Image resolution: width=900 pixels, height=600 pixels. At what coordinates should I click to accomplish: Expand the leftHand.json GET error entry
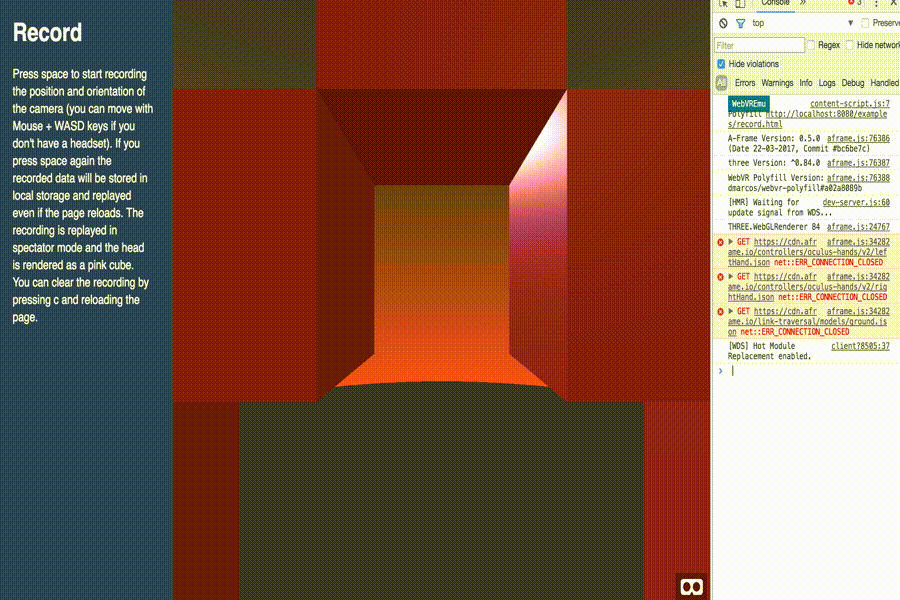(731, 242)
